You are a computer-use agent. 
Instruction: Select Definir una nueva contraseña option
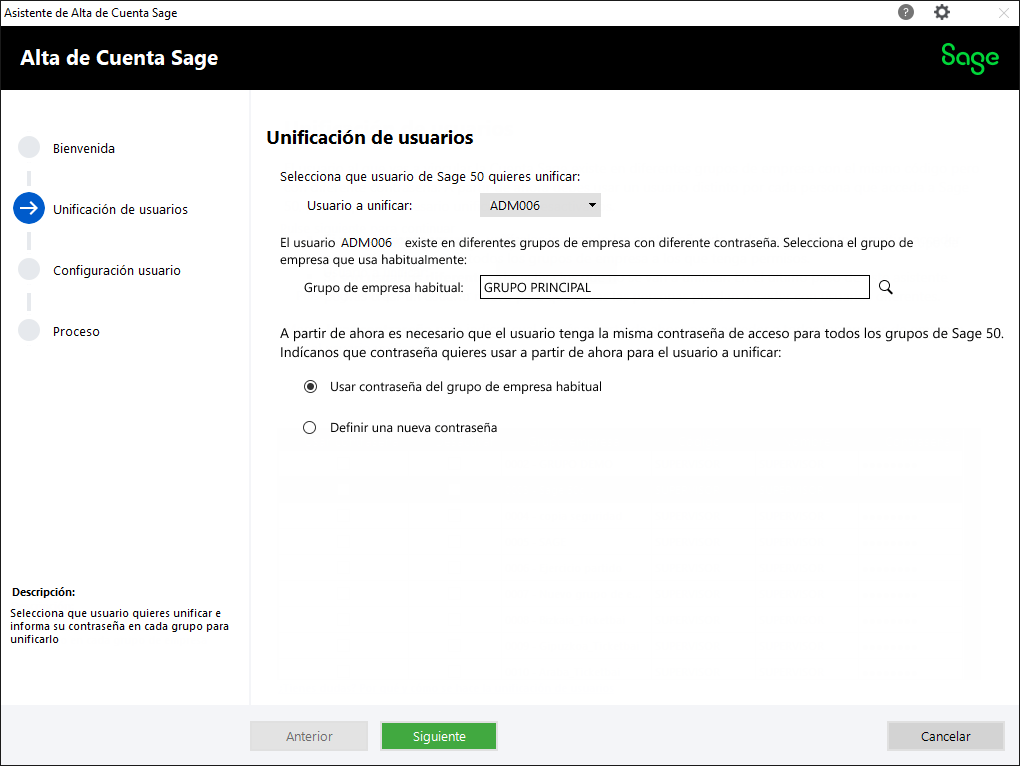(x=310, y=428)
